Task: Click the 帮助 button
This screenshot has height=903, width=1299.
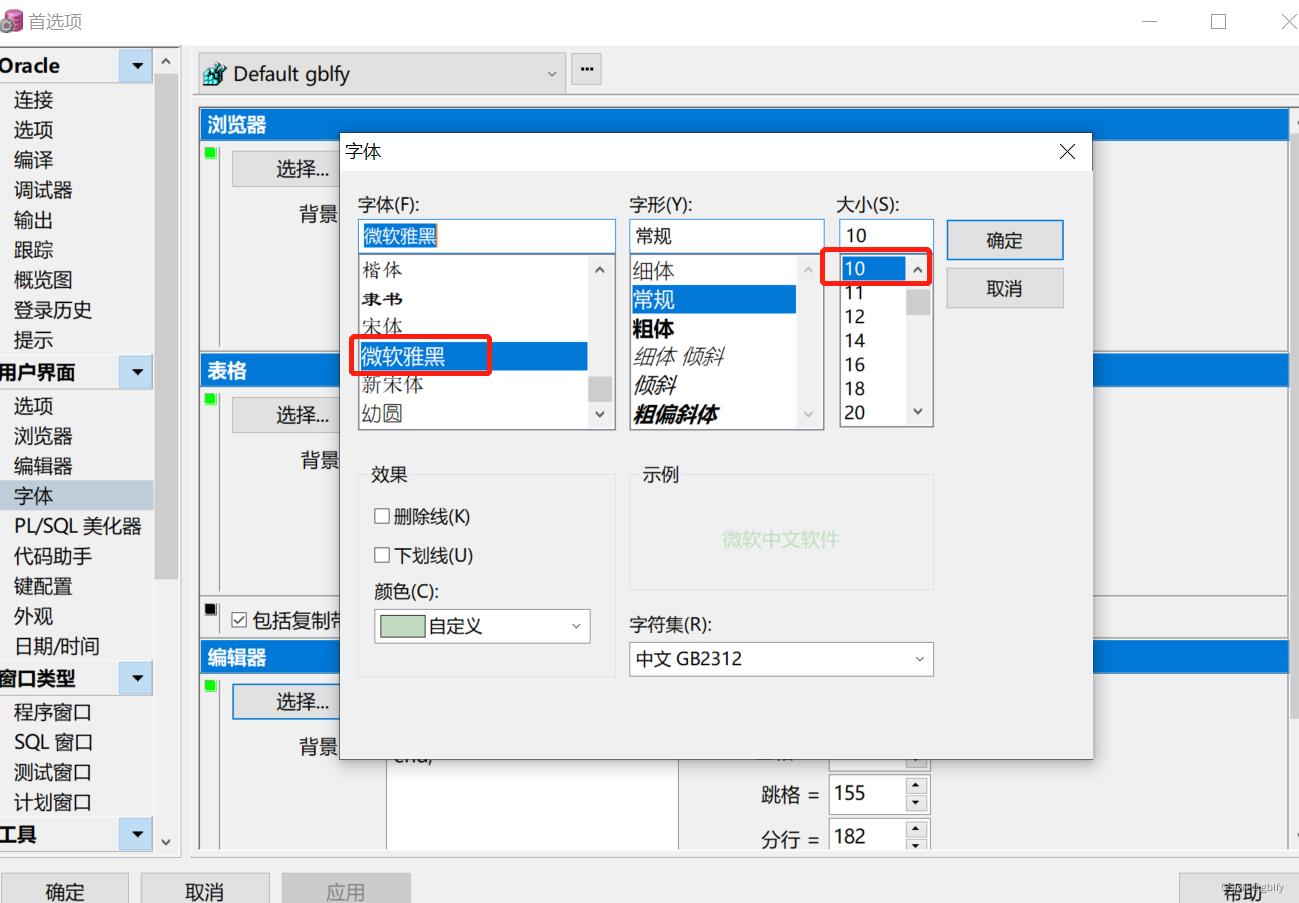Action: pyautogui.click(x=1239, y=890)
